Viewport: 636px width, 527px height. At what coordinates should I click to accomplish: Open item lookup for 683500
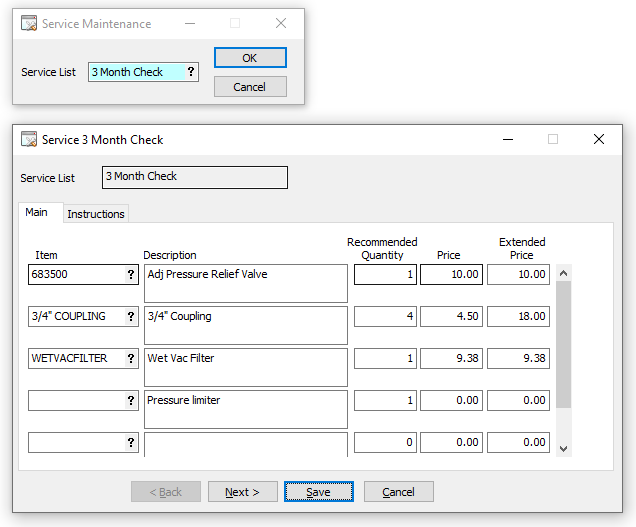[130, 275]
